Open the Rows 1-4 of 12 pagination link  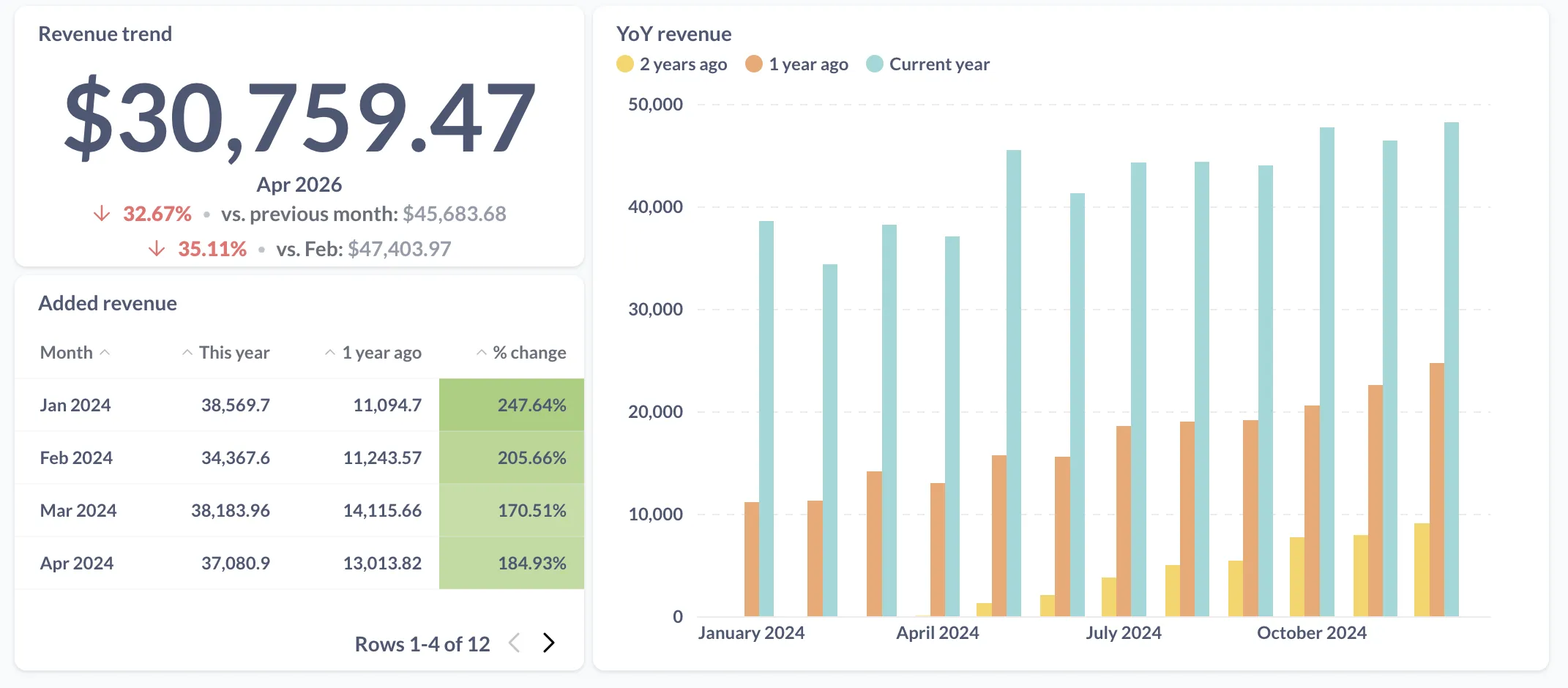423,643
